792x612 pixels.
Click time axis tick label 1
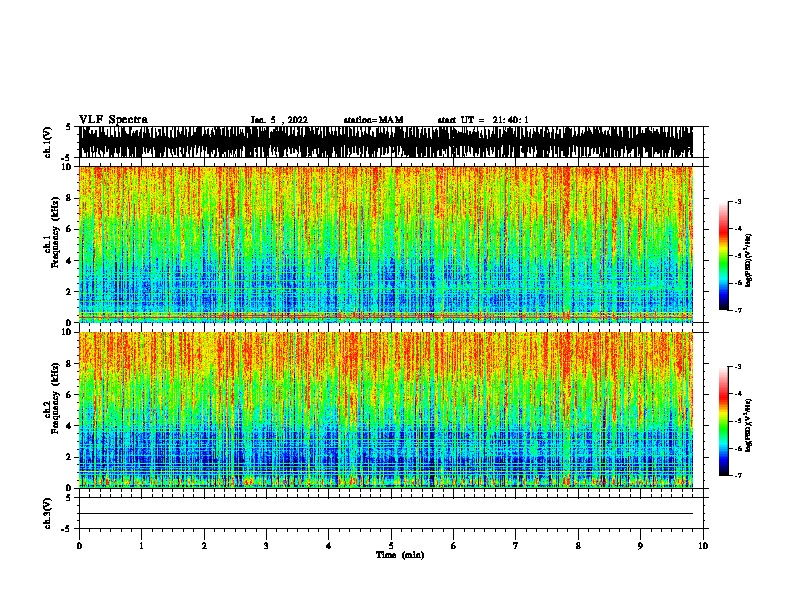point(141,546)
